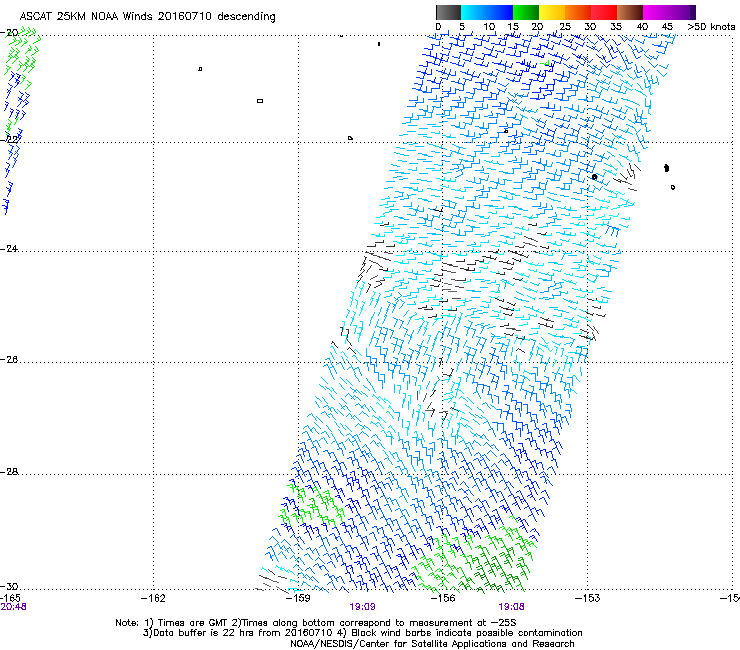Viewport: 740px width, 650px height.
Task: Click the legend label '40'
Action: (x=642, y=27)
